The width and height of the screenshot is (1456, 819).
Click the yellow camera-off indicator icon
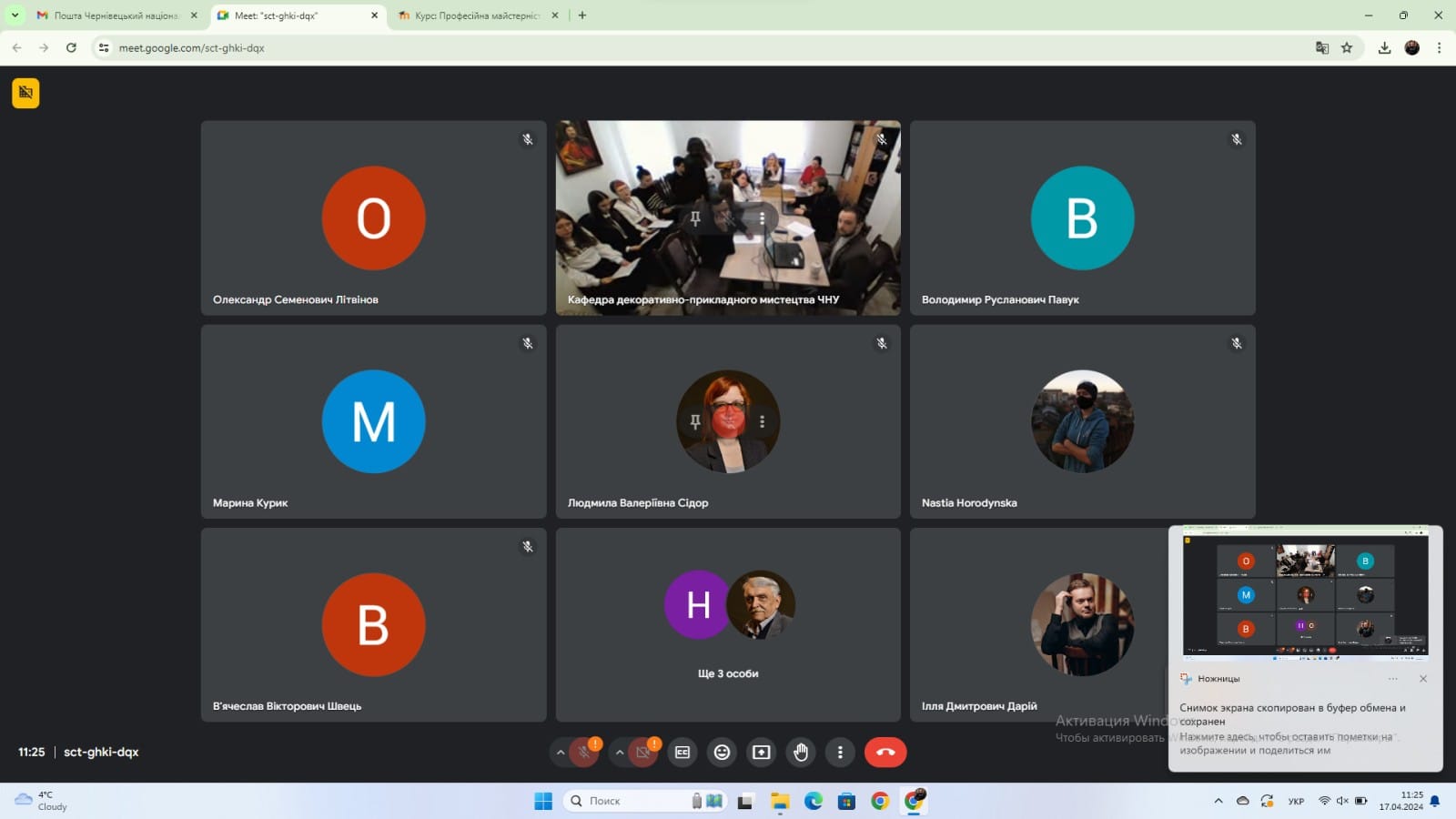(x=25, y=93)
